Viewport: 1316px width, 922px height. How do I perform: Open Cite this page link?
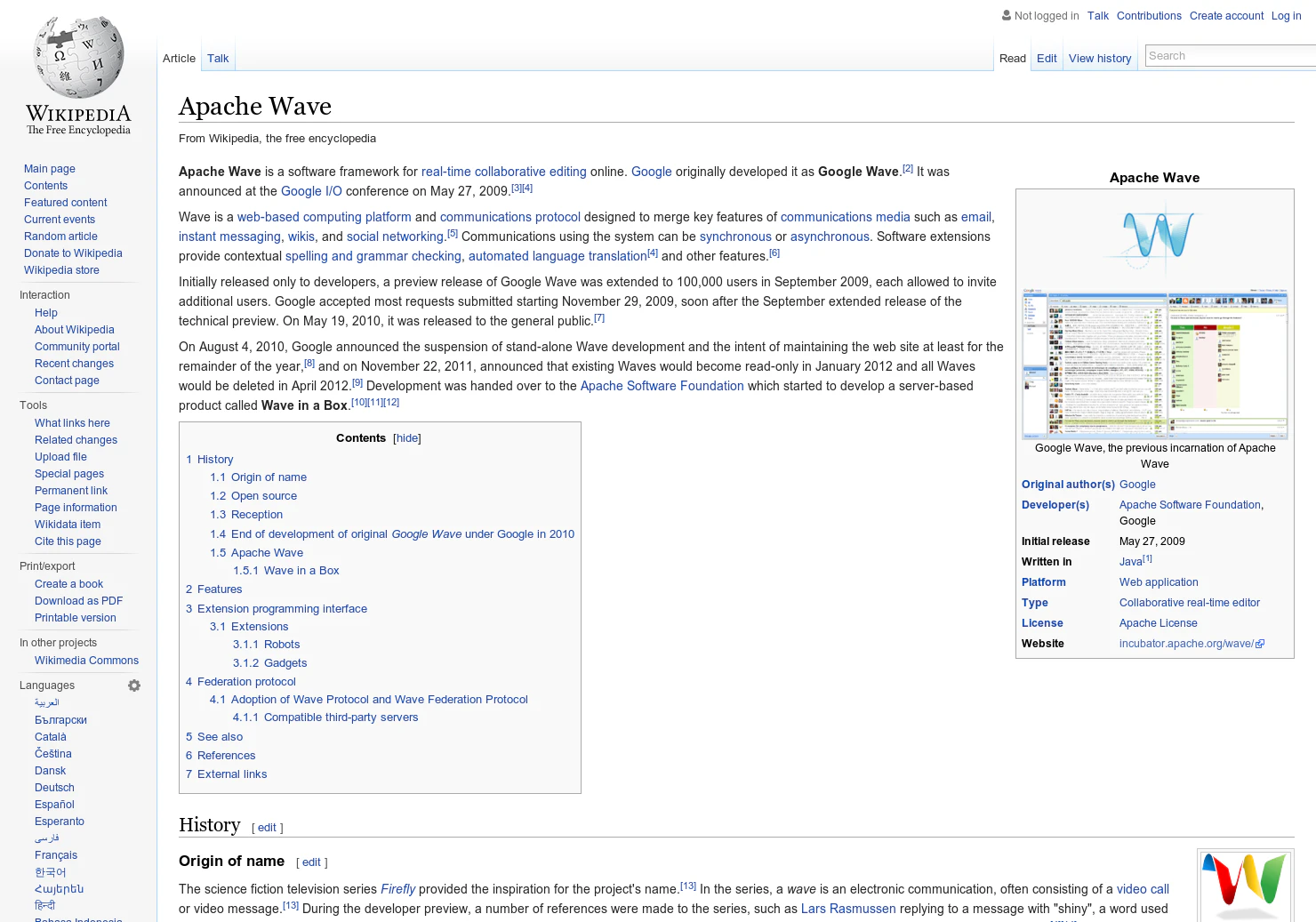68,541
